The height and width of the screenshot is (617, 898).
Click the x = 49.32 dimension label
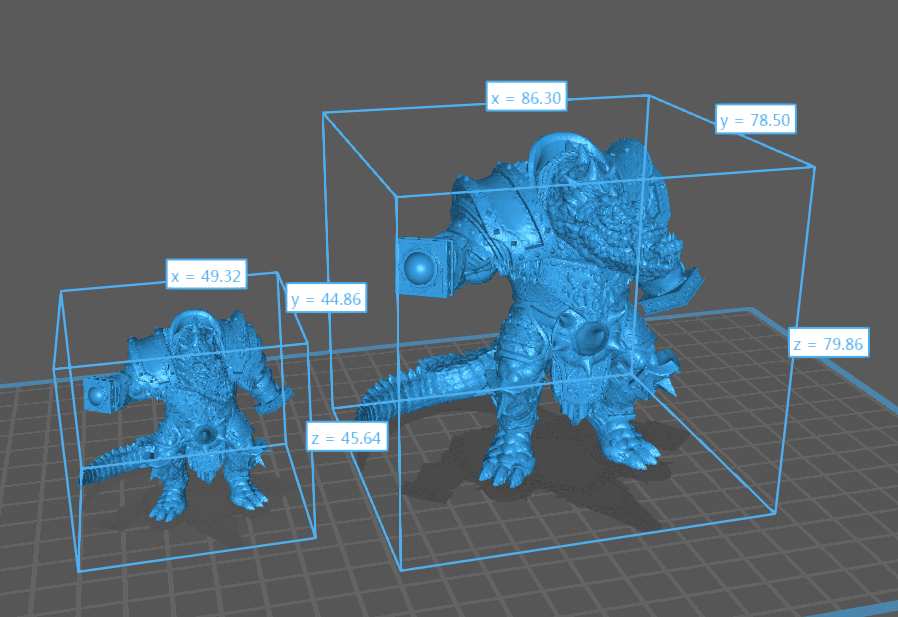(x=207, y=275)
